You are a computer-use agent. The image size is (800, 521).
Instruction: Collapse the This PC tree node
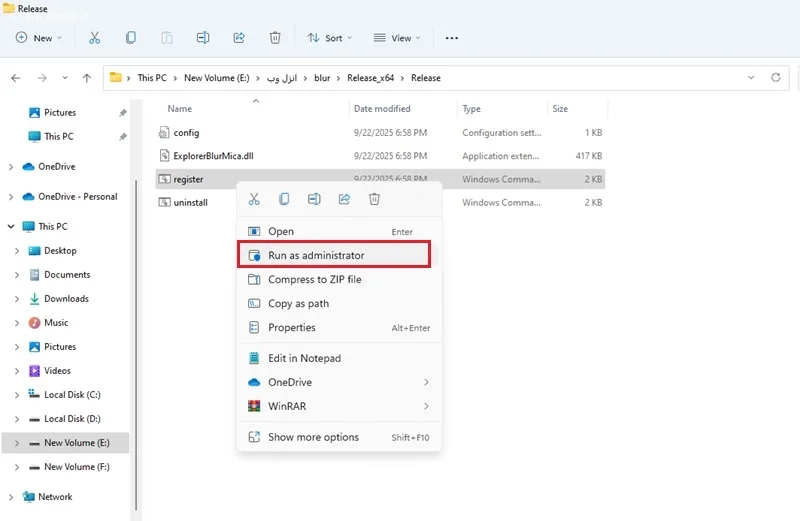(11, 227)
